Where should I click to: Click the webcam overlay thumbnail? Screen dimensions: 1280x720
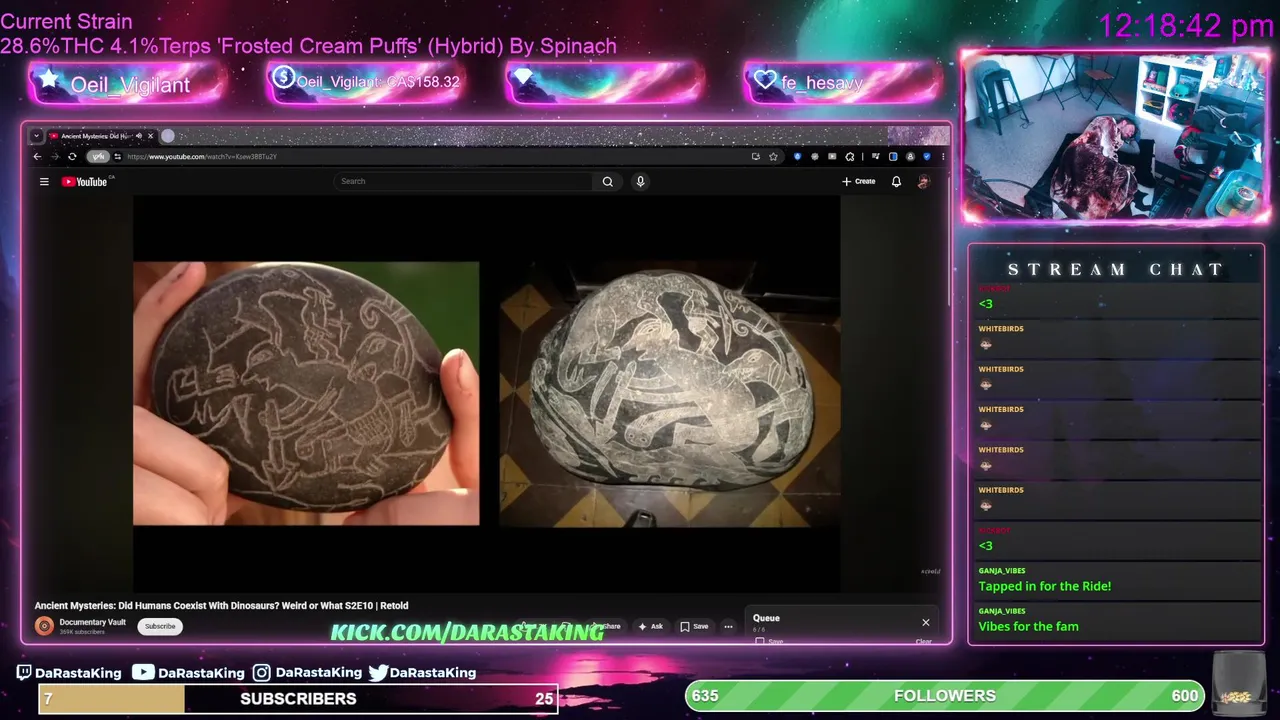(x=1115, y=135)
